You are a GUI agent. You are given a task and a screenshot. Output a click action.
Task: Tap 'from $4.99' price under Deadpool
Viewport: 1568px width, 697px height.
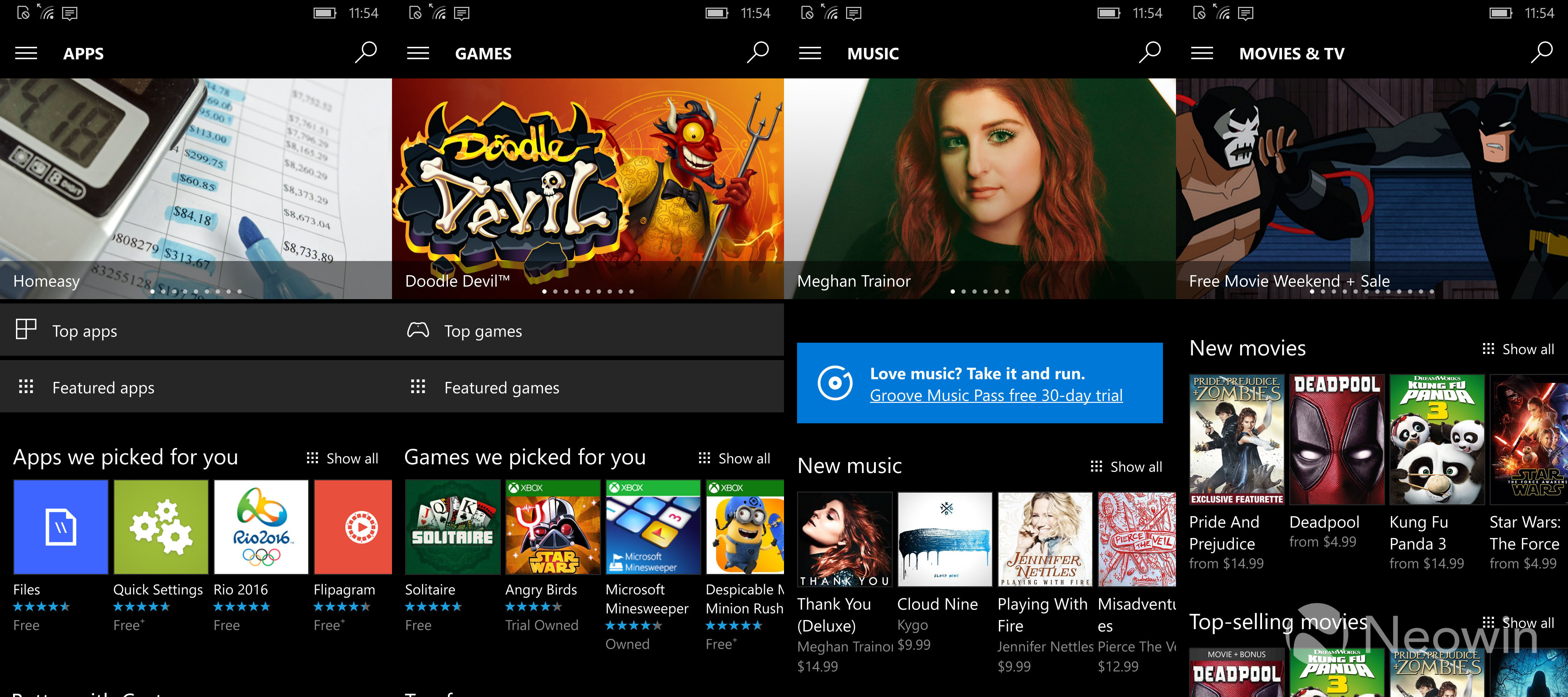1323,542
